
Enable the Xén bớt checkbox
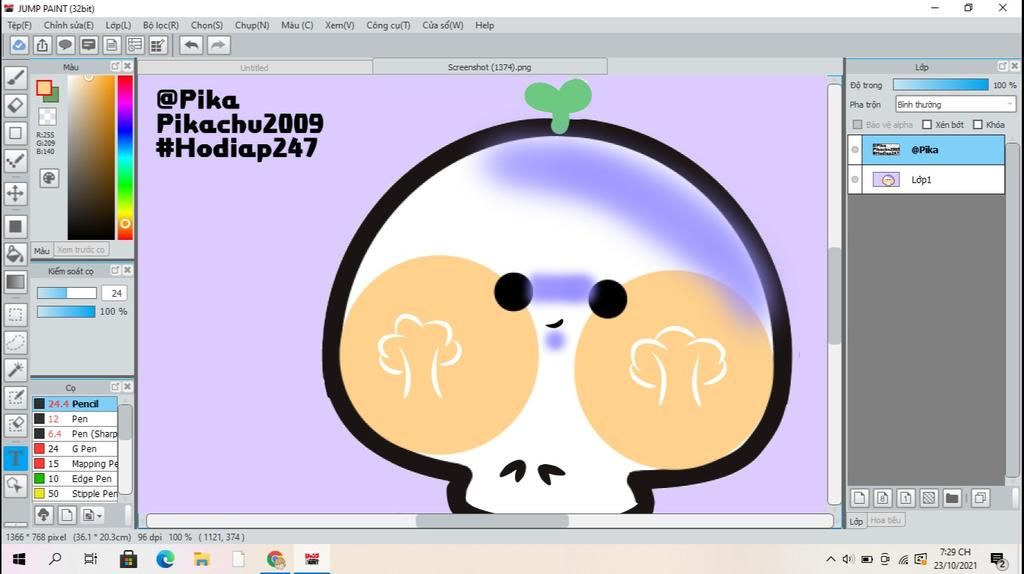(x=927, y=125)
